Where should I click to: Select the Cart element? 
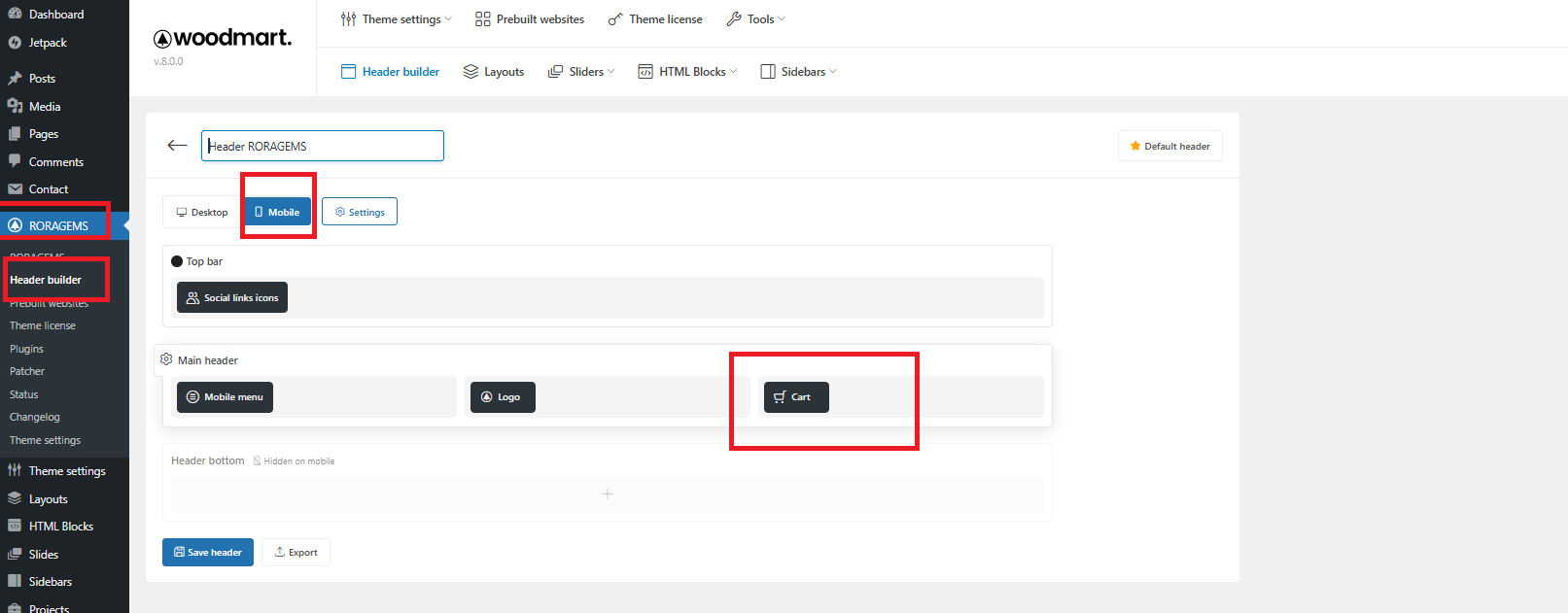[796, 397]
